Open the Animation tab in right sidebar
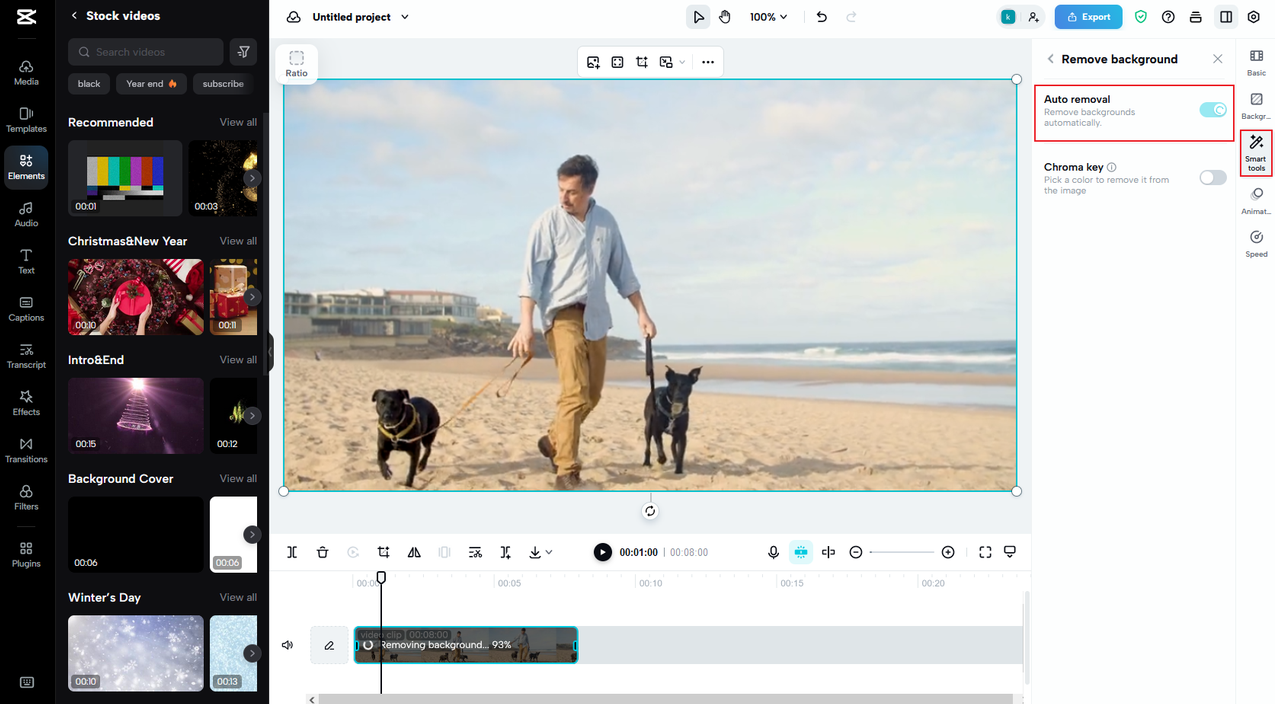 pyautogui.click(x=1256, y=201)
